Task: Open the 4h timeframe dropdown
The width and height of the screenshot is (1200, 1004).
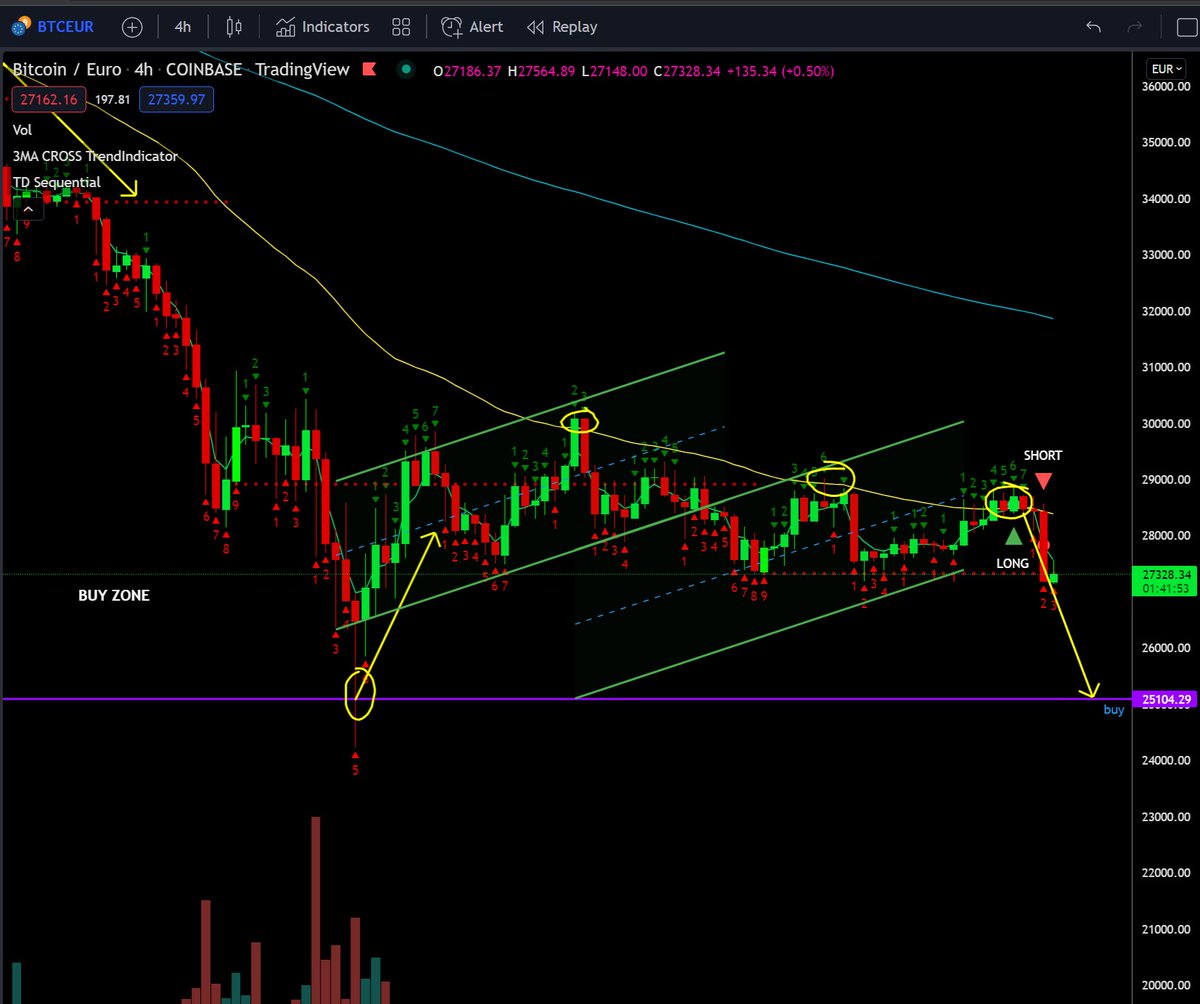Action: click(x=182, y=27)
